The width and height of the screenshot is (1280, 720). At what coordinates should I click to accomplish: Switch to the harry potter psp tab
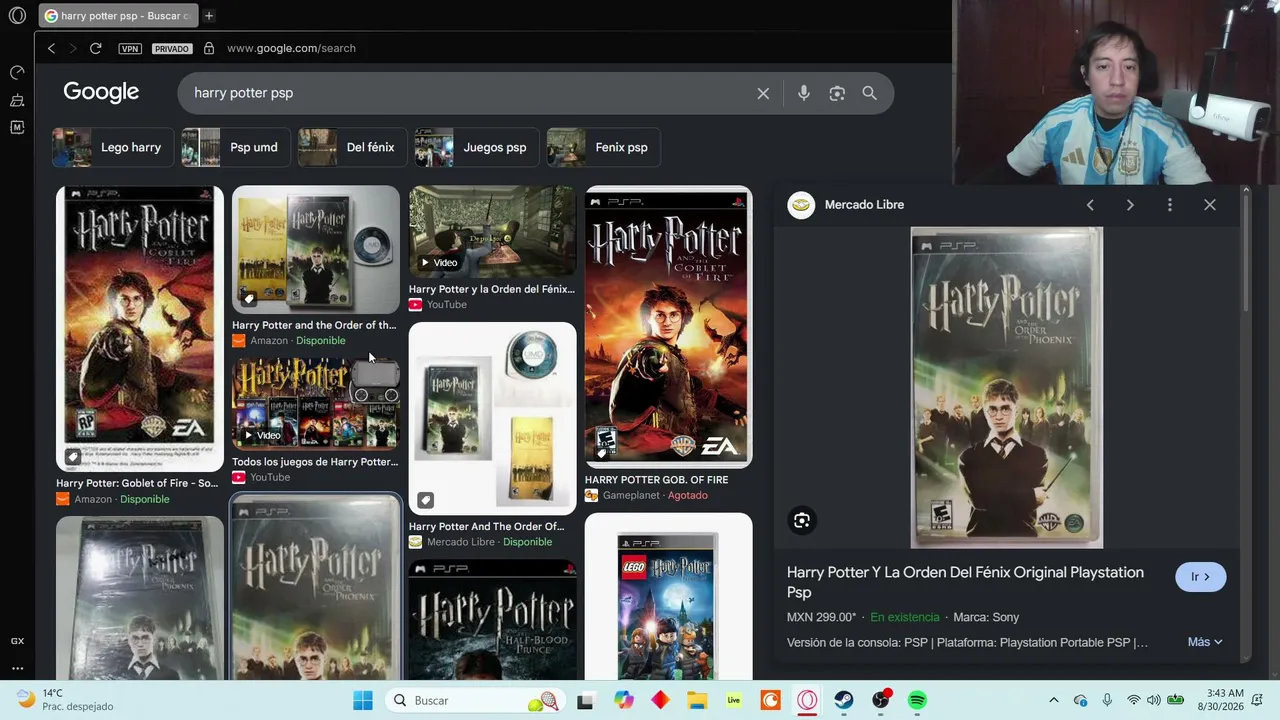coord(119,16)
